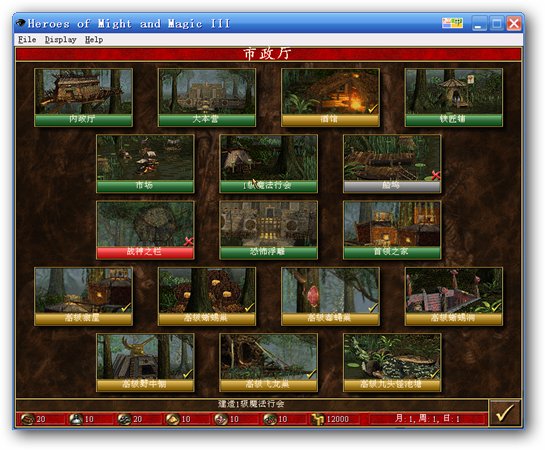Click the sulfur resource icon showing 10
The height and width of the screenshot is (450, 545).
tap(172, 419)
